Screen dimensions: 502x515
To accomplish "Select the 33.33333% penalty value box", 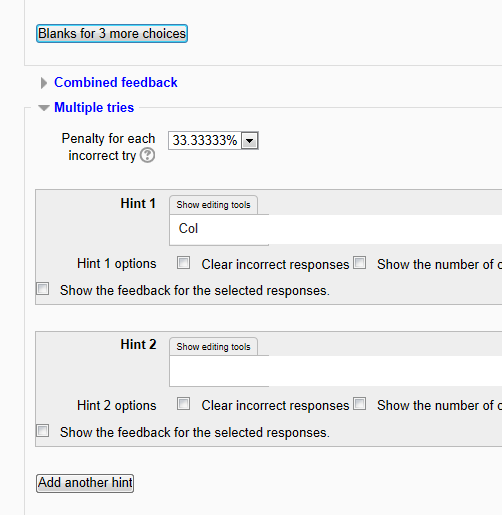I will point(213,140).
